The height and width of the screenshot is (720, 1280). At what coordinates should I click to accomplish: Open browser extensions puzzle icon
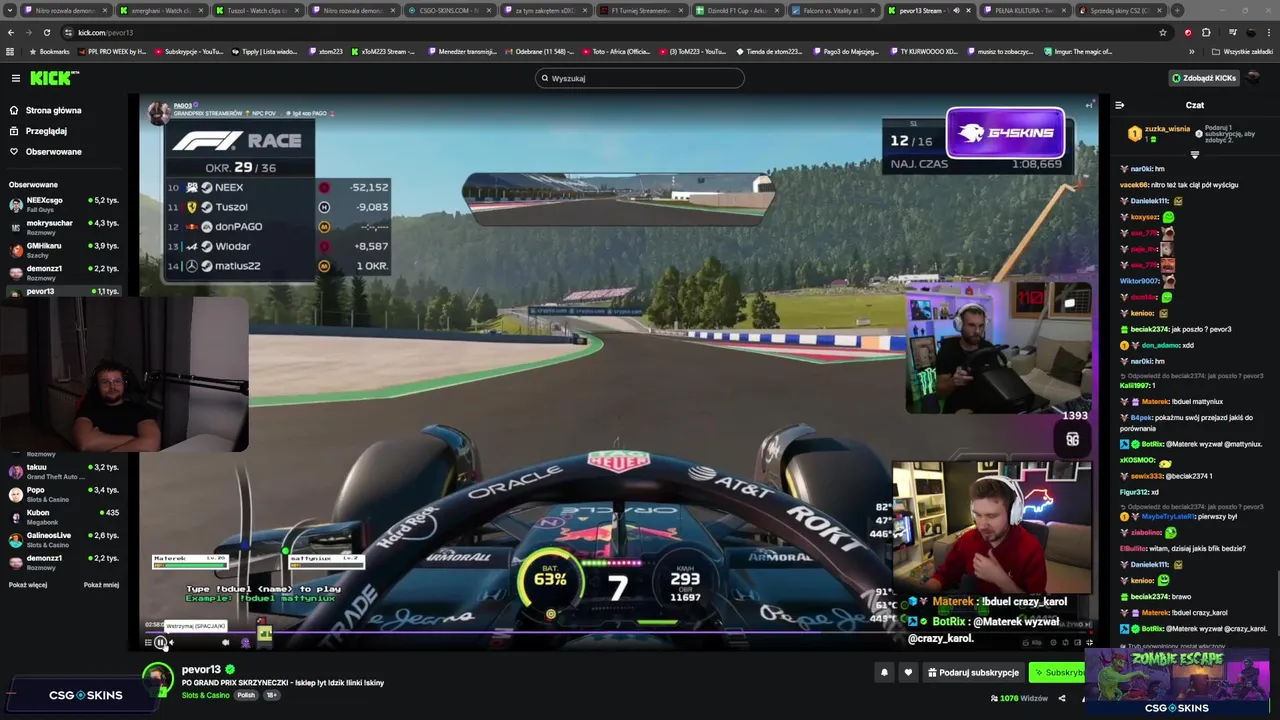(1206, 32)
